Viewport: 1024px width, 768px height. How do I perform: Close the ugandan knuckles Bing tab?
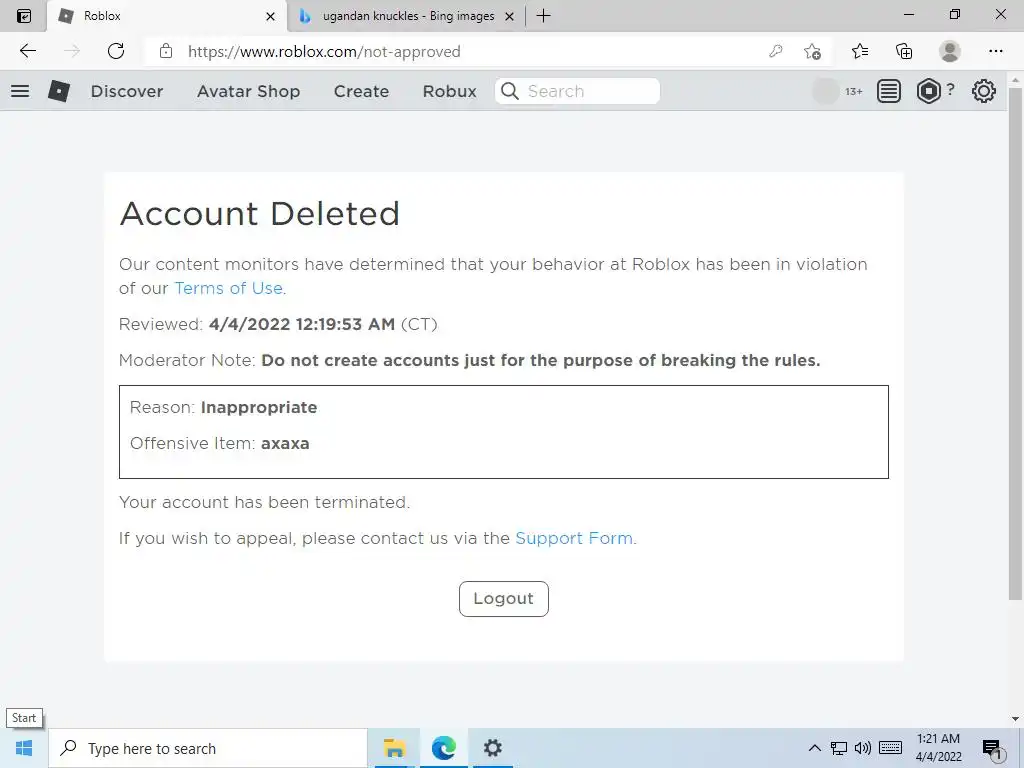click(x=509, y=16)
